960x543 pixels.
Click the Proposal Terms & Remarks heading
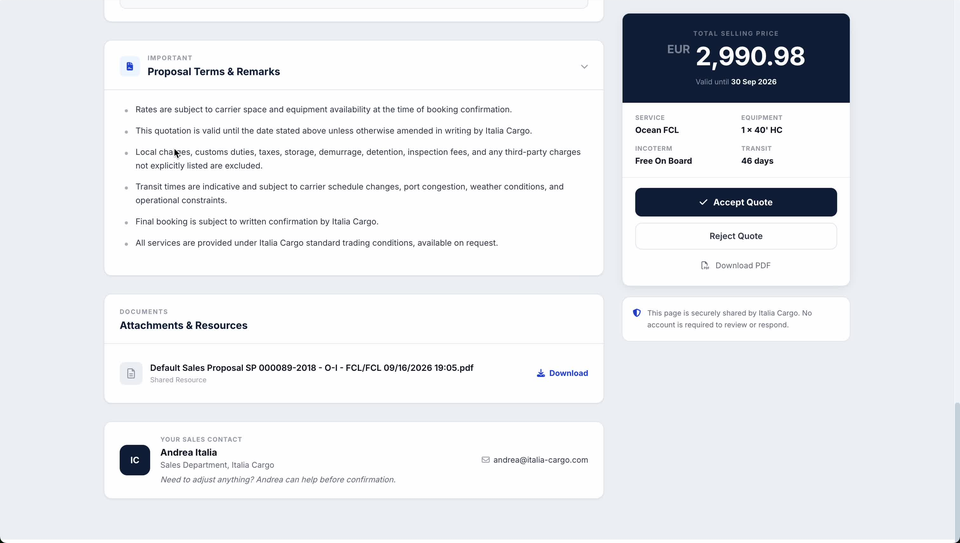point(214,72)
